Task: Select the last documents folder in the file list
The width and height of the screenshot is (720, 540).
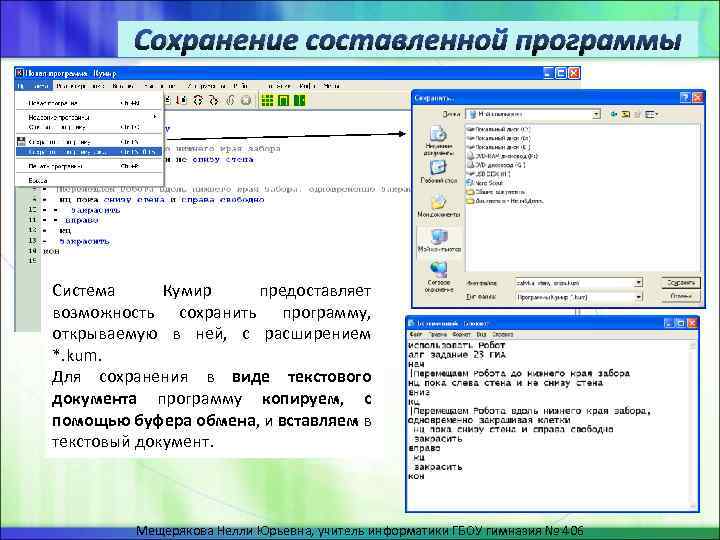Action: pyautogui.click(x=505, y=201)
